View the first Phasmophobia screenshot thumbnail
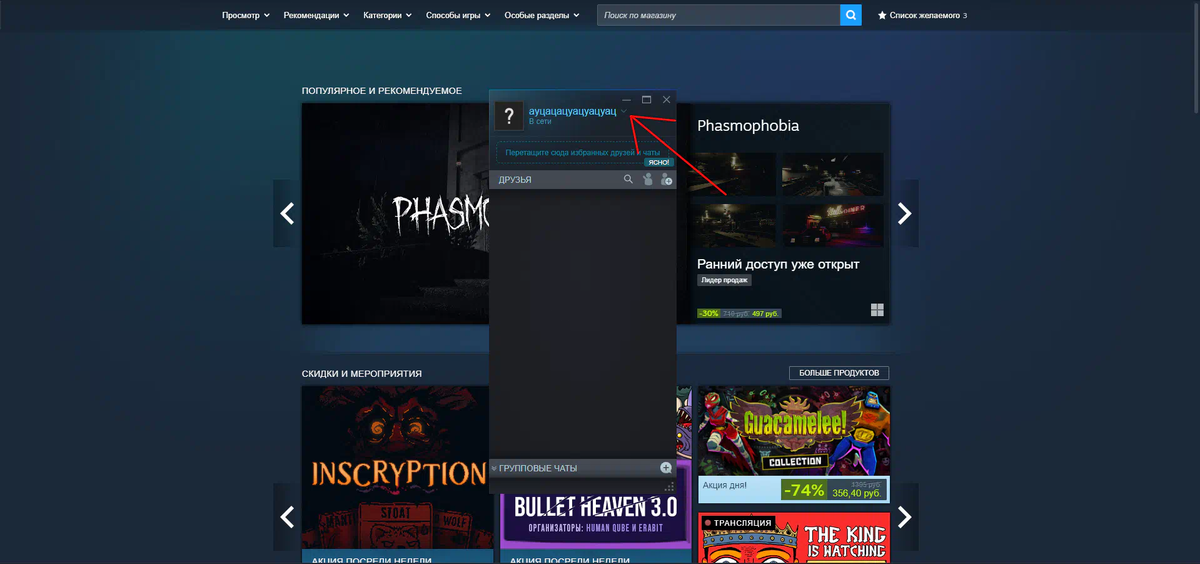 pyautogui.click(x=737, y=174)
